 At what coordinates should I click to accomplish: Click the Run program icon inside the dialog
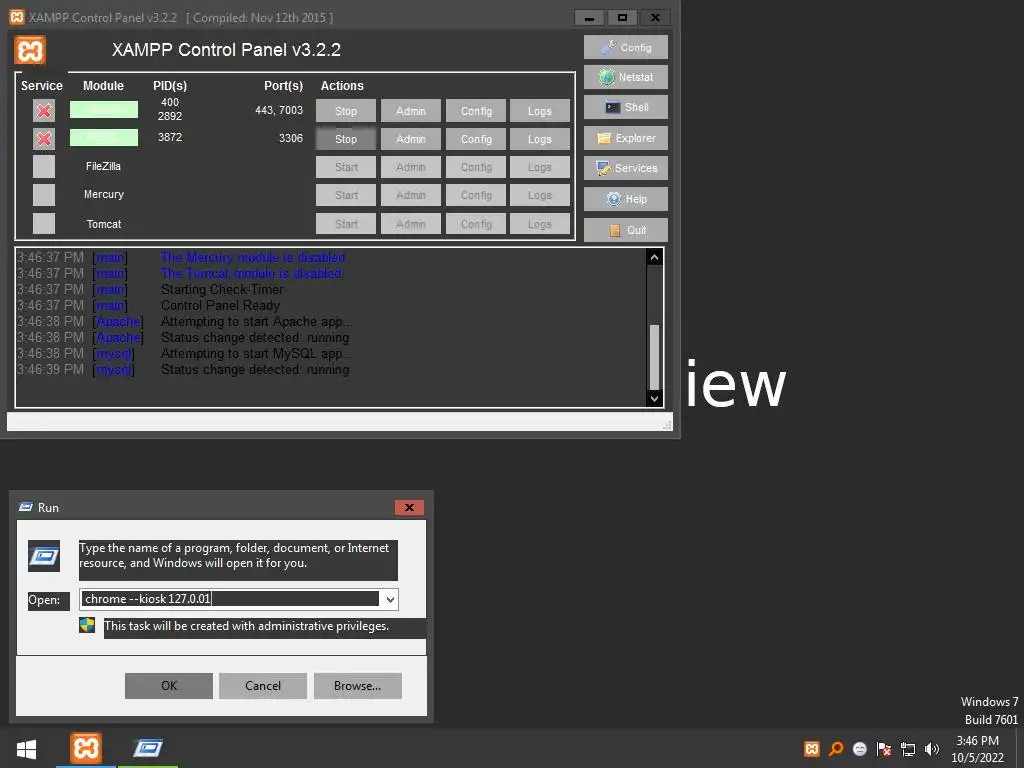(x=44, y=556)
